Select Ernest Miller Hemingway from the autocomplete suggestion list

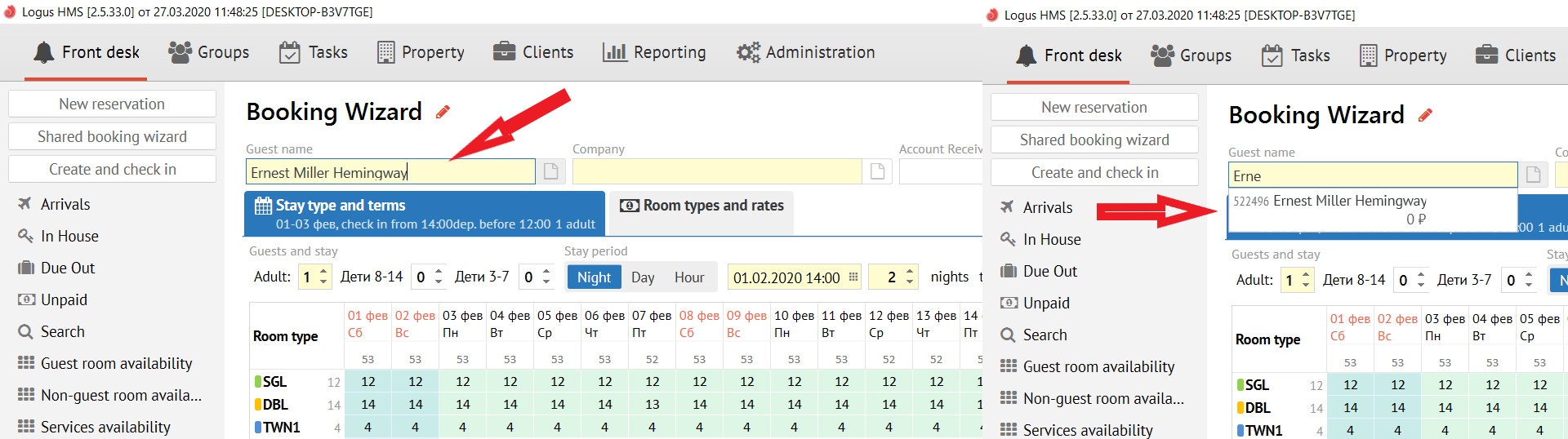[x=1349, y=202]
